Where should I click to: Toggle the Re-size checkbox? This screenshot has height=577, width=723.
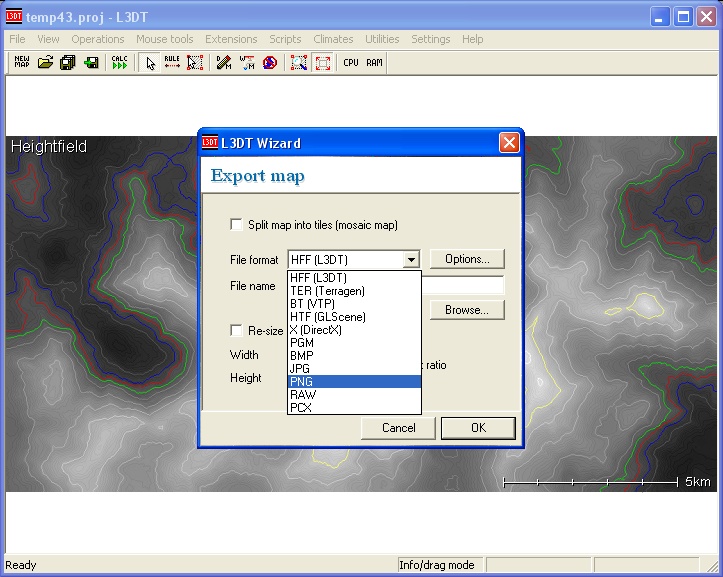(236, 330)
